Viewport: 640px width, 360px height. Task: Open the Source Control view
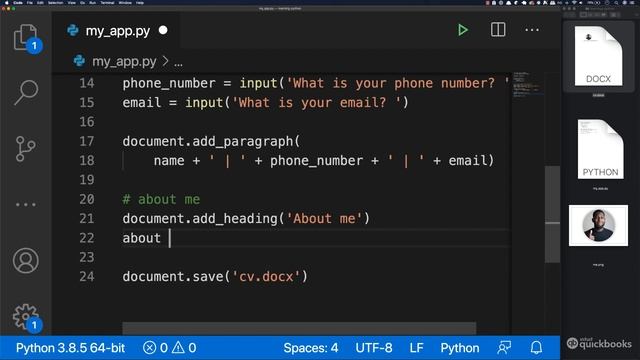(x=25, y=149)
